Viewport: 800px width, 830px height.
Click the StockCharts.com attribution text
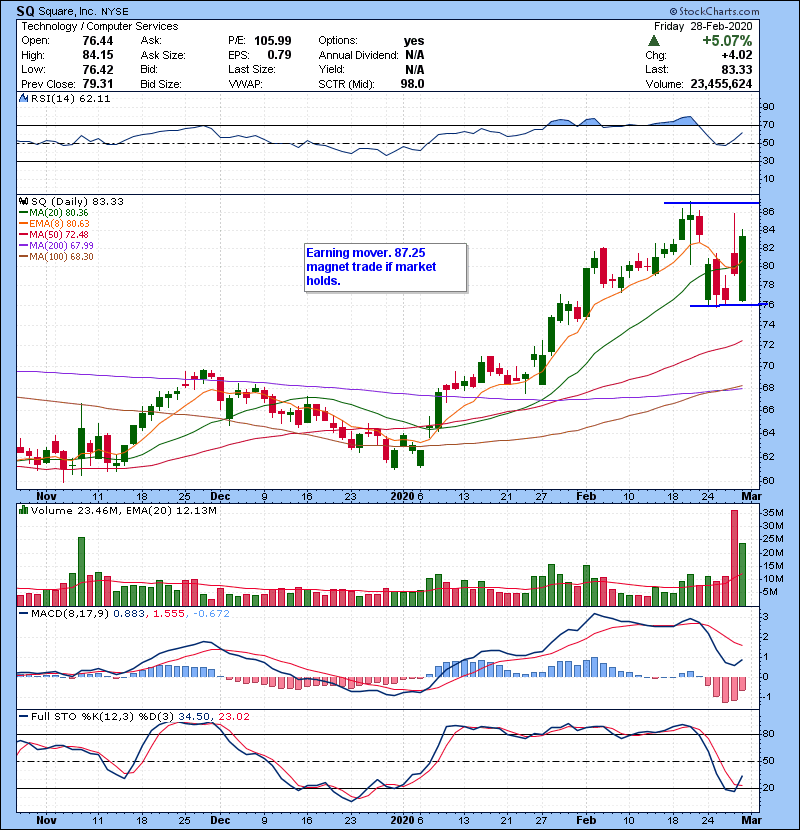714,11
